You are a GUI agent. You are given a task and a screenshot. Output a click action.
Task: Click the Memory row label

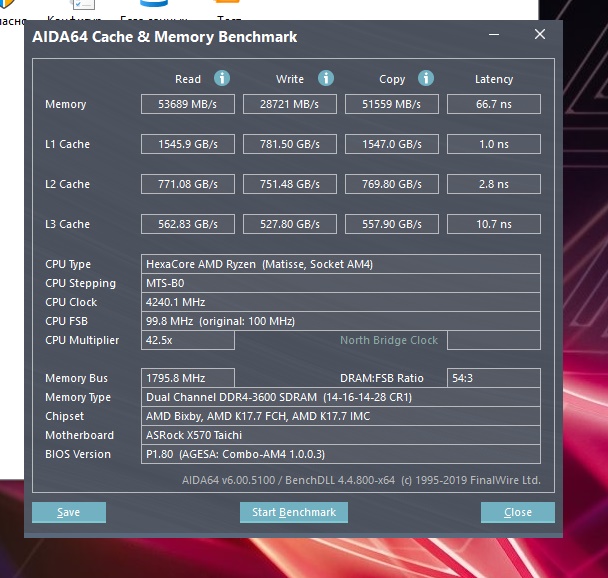(x=66, y=104)
